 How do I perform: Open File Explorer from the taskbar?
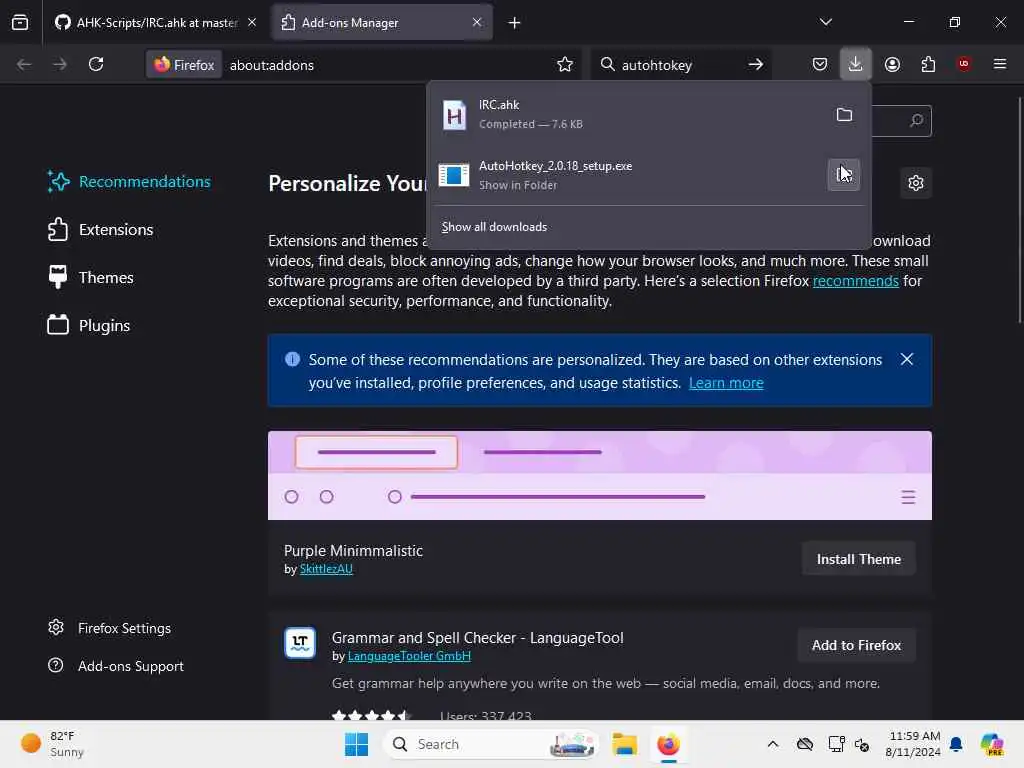[x=624, y=744]
